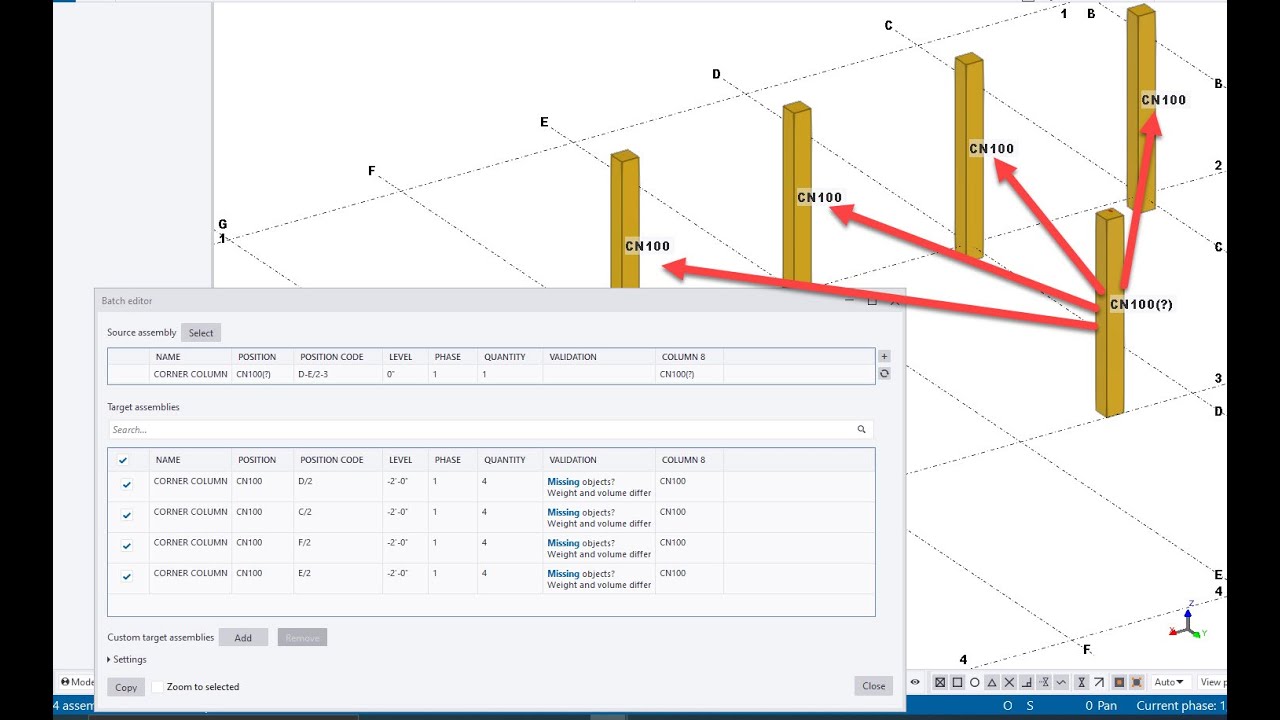Click the refresh icon beside source assembly table
Screen dimensions: 1280x720
coord(884,373)
